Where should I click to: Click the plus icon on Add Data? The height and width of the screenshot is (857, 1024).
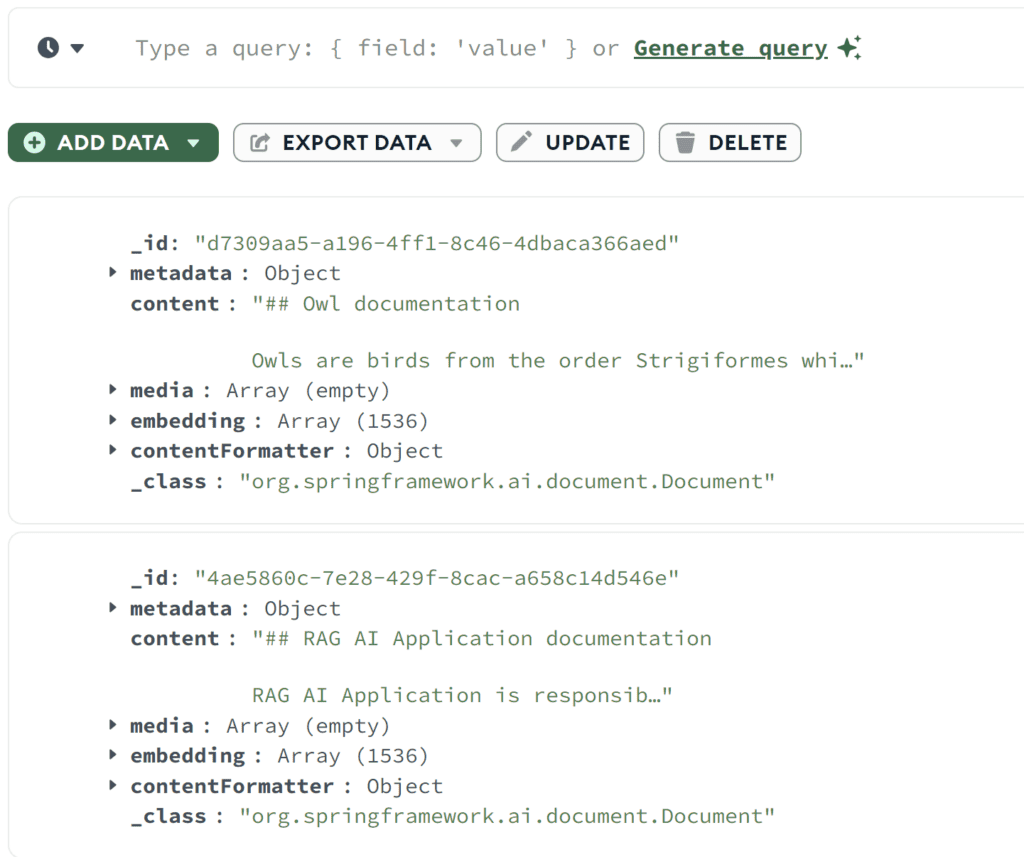point(34,143)
